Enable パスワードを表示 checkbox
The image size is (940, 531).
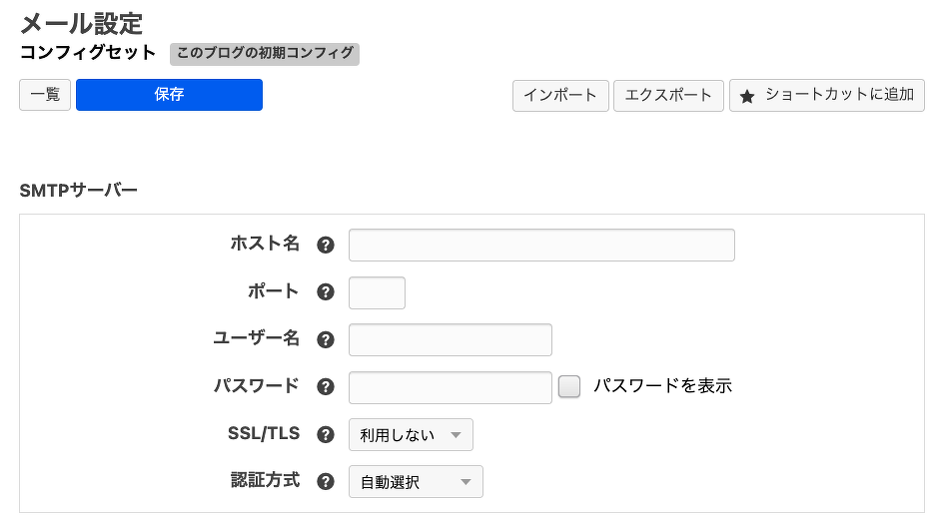[569, 387]
